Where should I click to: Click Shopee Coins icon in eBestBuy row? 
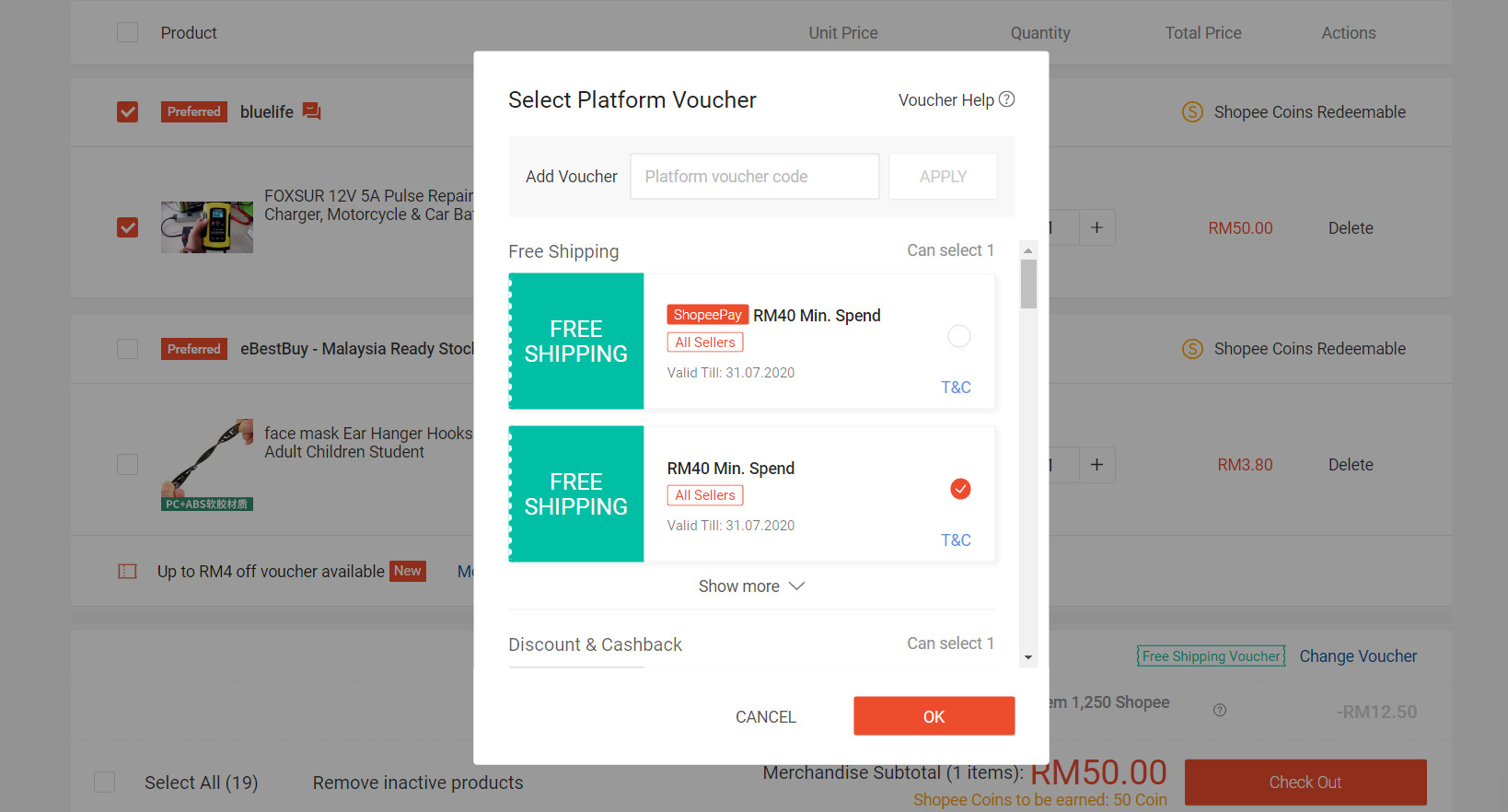click(x=1192, y=349)
